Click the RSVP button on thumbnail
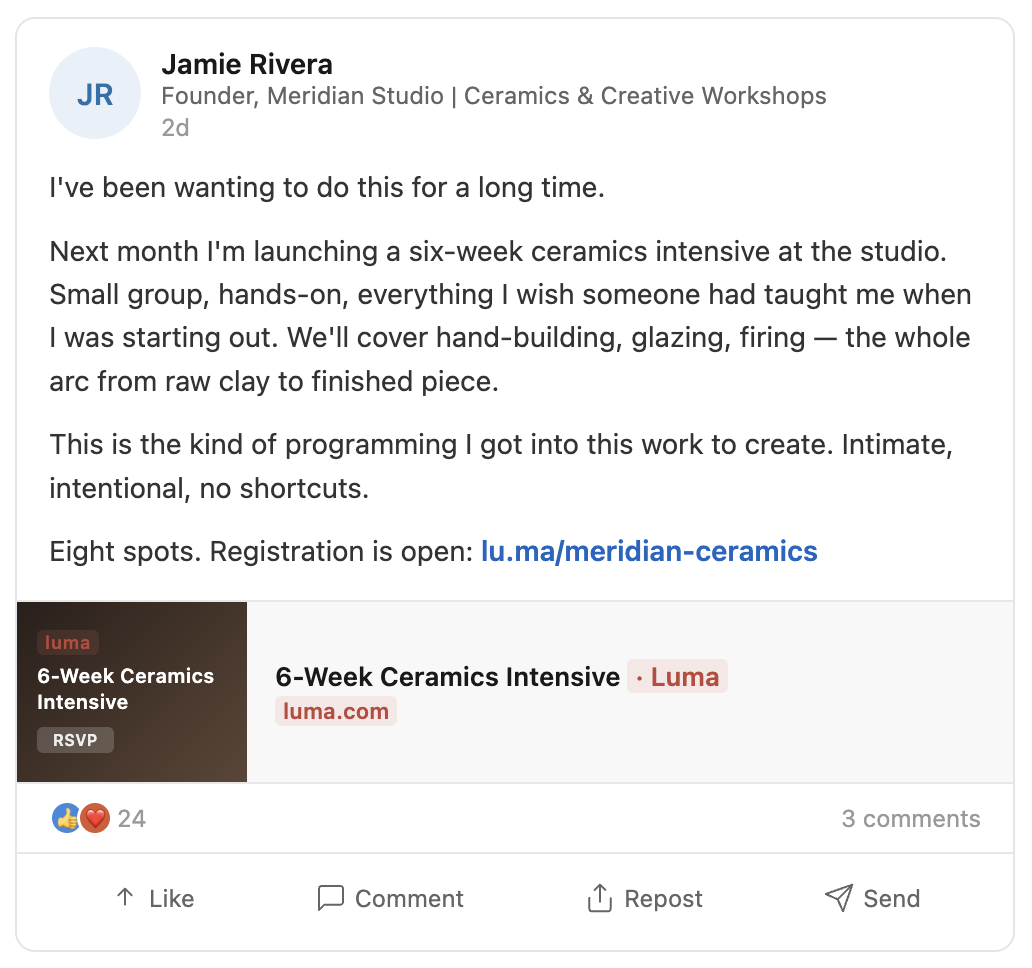This screenshot has height=968, width=1032. point(75,740)
